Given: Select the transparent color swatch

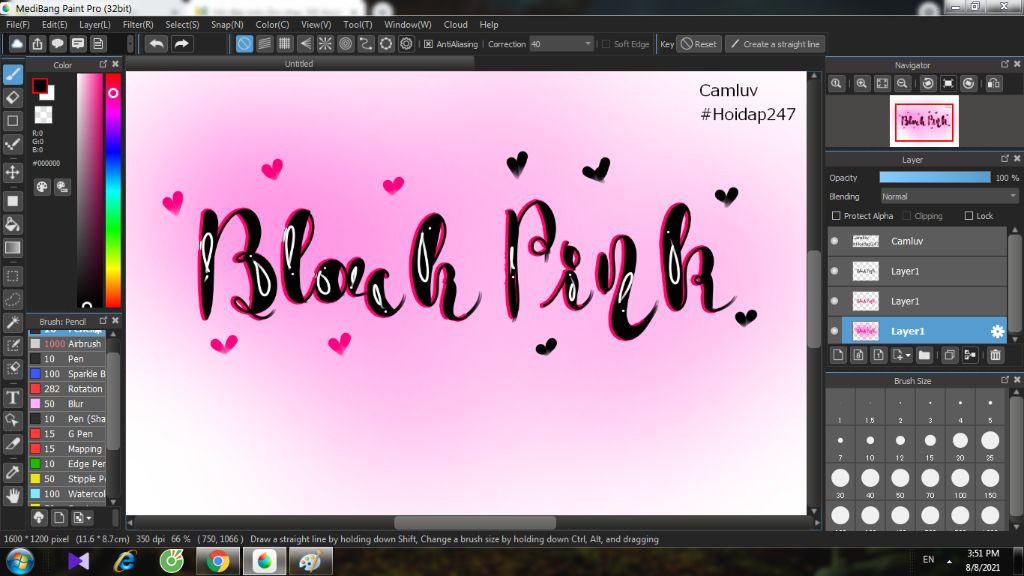Looking at the screenshot, I should (x=43, y=115).
